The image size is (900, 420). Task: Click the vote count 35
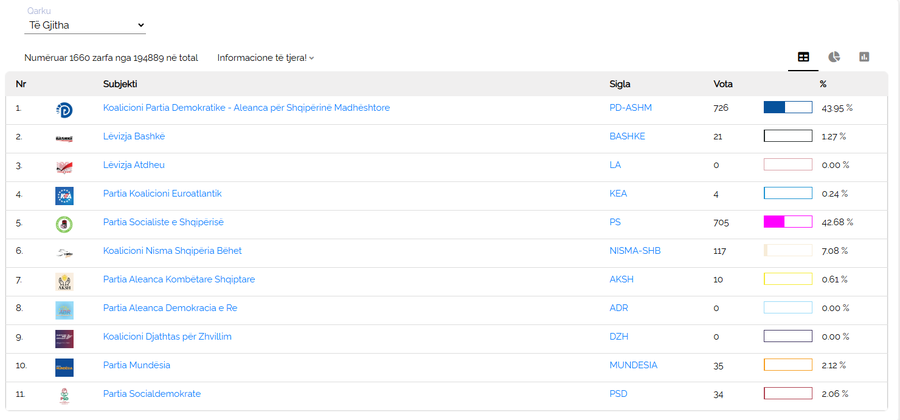pyautogui.click(x=719, y=366)
